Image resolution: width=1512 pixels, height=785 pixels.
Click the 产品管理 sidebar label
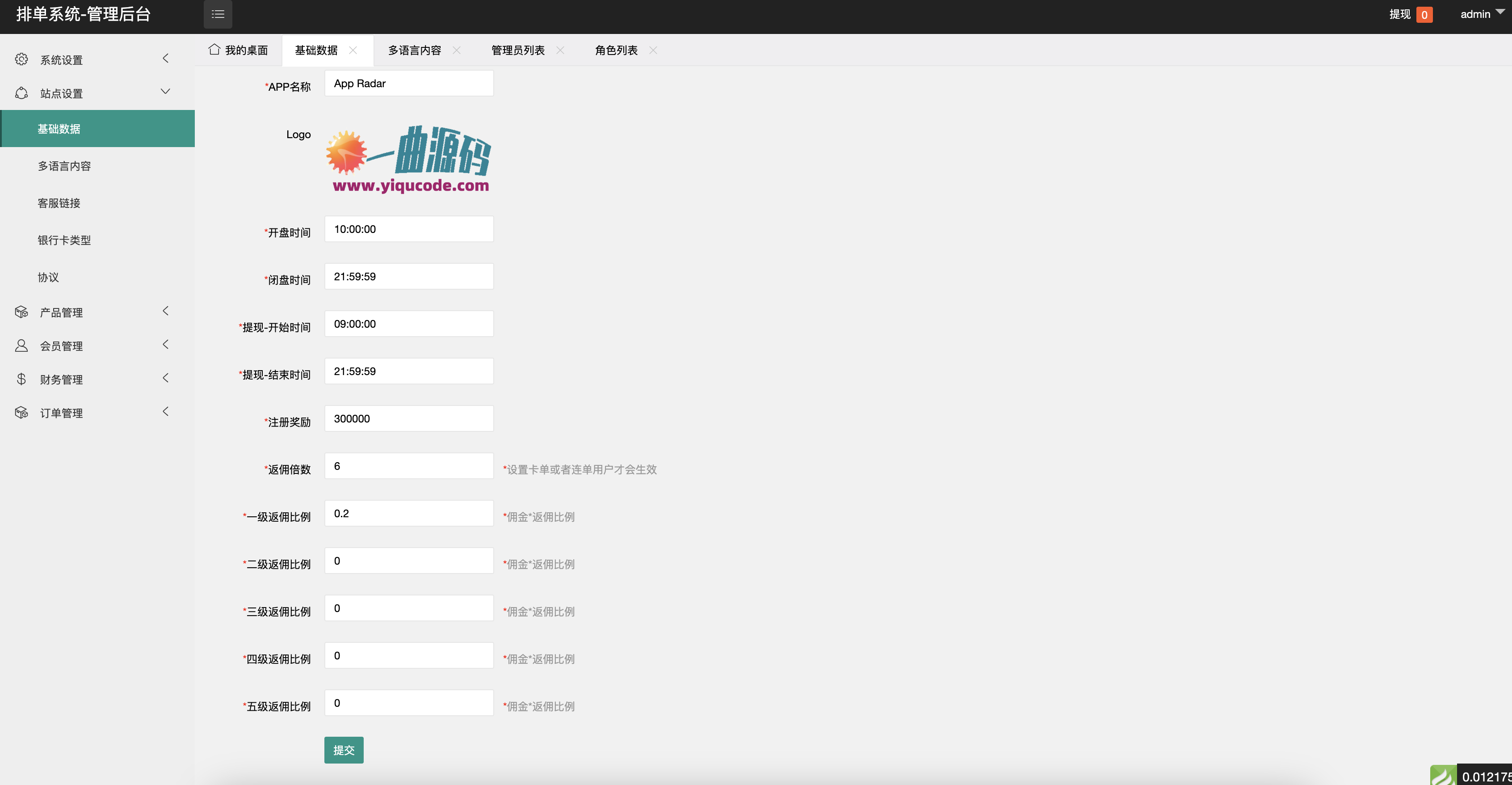(61, 312)
